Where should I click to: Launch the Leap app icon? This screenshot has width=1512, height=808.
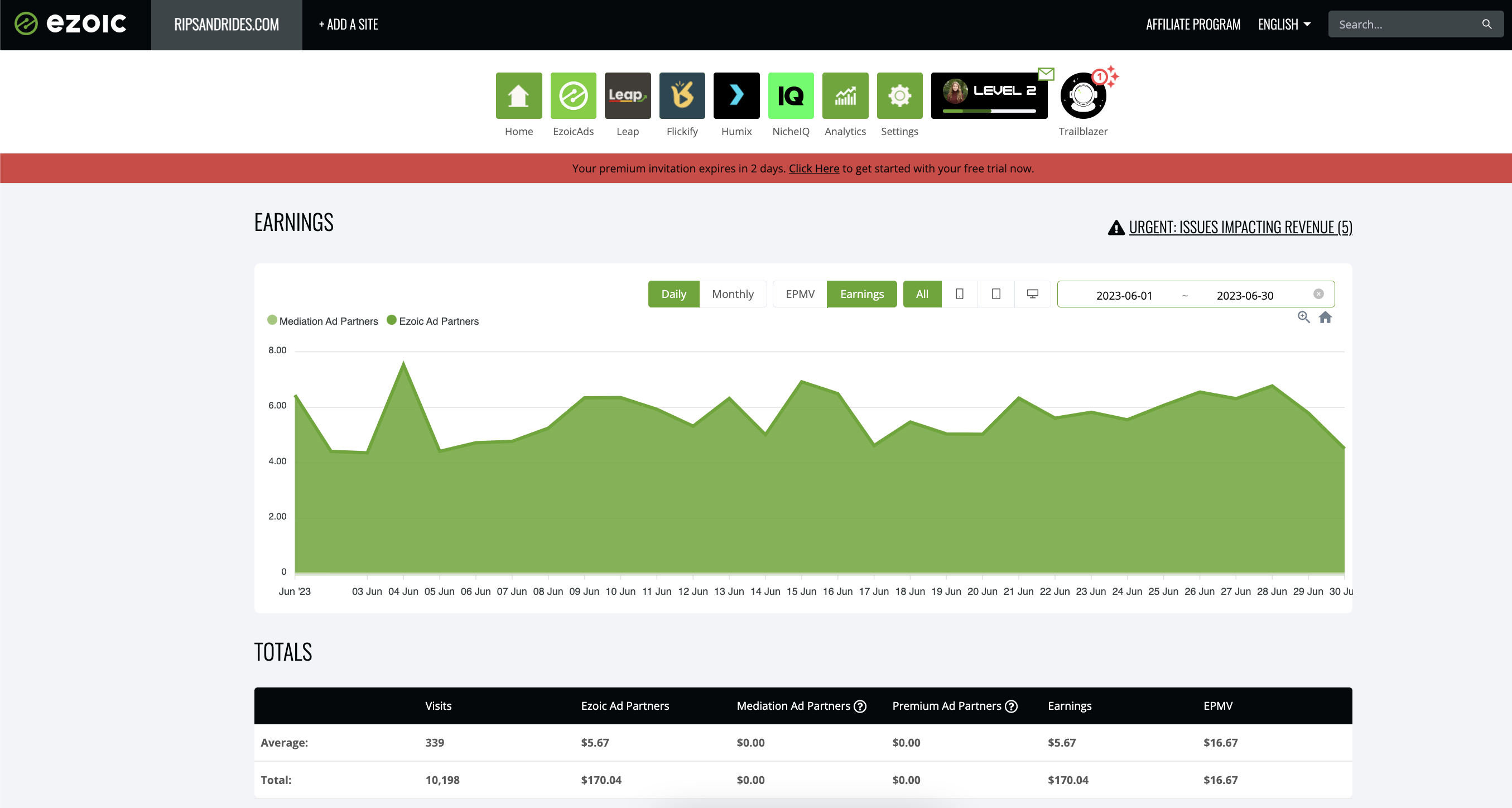click(x=628, y=96)
